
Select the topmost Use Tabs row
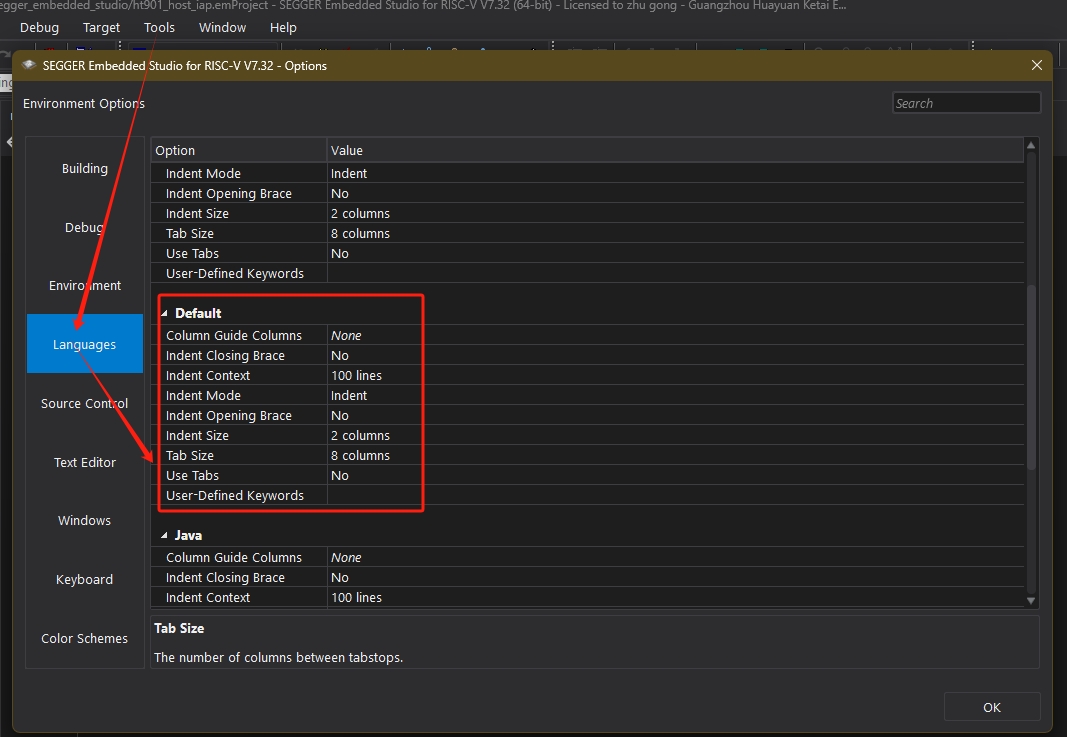[x=588, y=253]
